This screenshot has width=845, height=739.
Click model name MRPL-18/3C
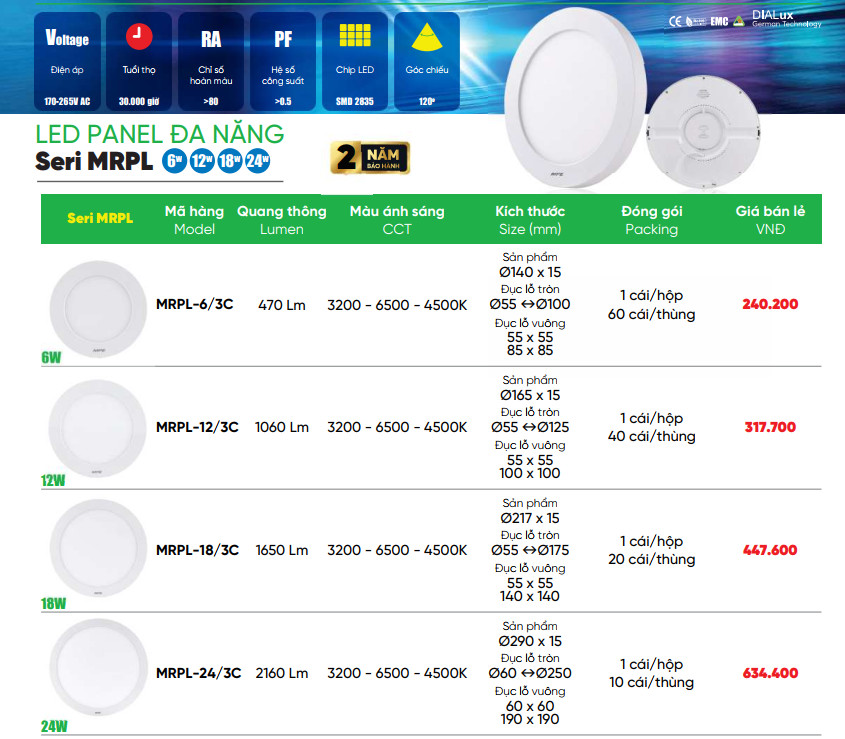click(197, 550)
